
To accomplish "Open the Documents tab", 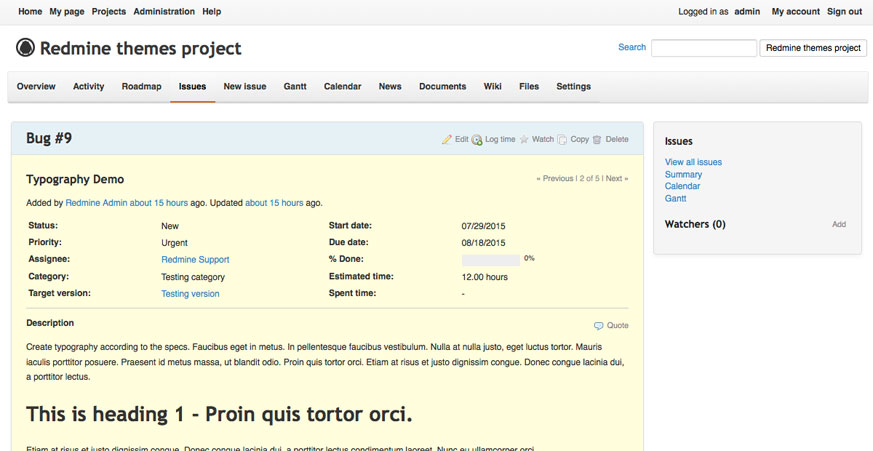I will pyautogui.click(x=443, y=86).
